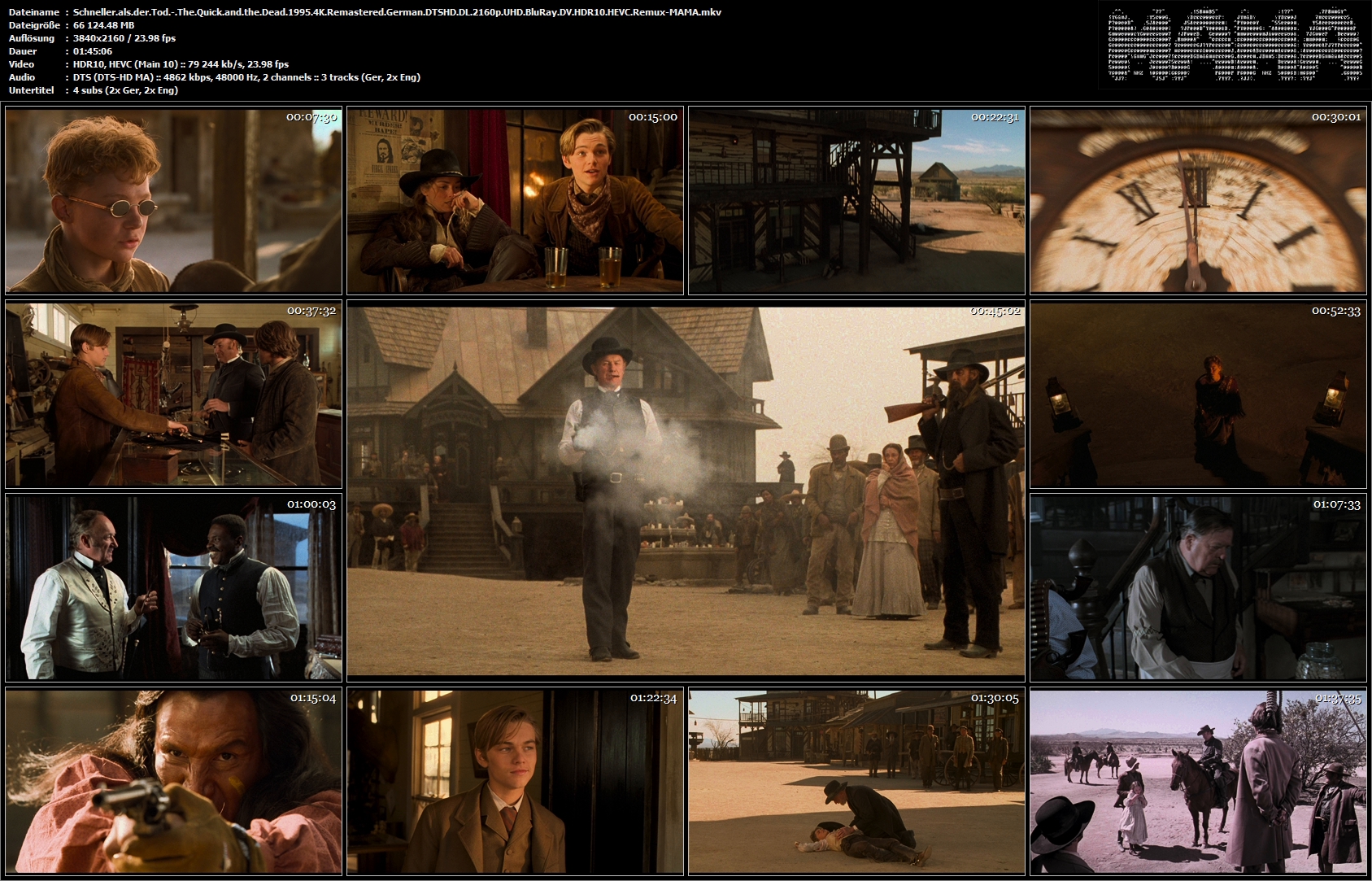Click the Dateiname label
The width and height of the screenshot is (1372, 881).
pos(33,12)
